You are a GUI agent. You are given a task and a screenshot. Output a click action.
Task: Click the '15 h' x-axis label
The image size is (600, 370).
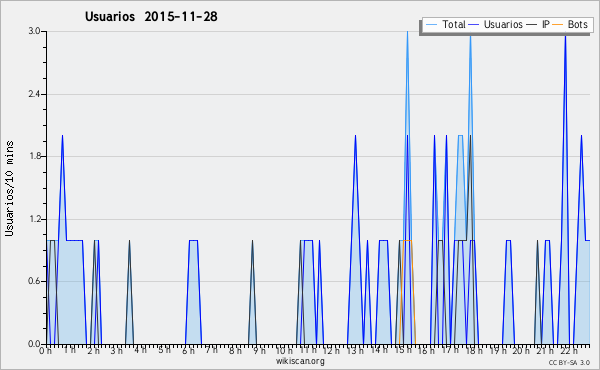[x=403, y=351]
